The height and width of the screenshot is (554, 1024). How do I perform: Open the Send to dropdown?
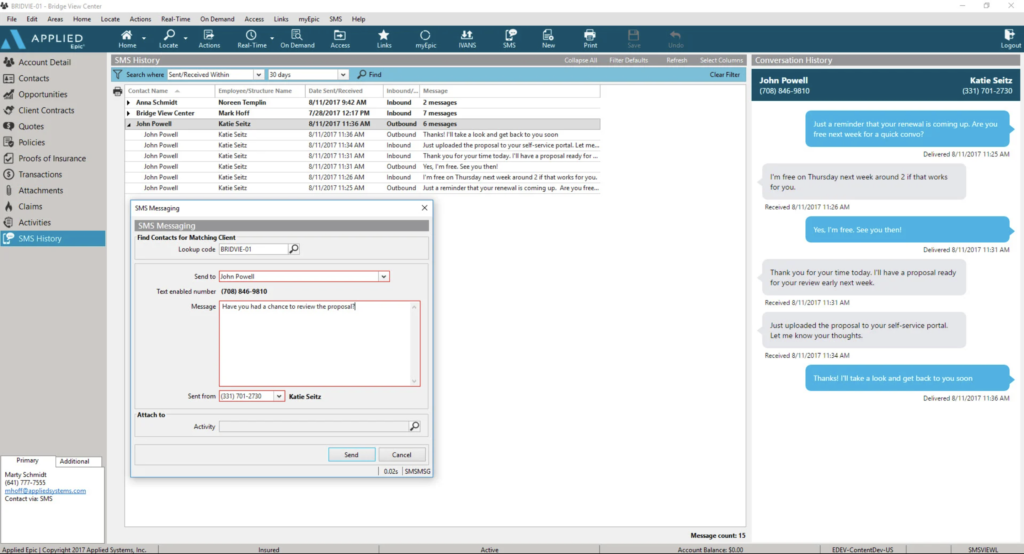pyautogui.click(x=383, y=276)
